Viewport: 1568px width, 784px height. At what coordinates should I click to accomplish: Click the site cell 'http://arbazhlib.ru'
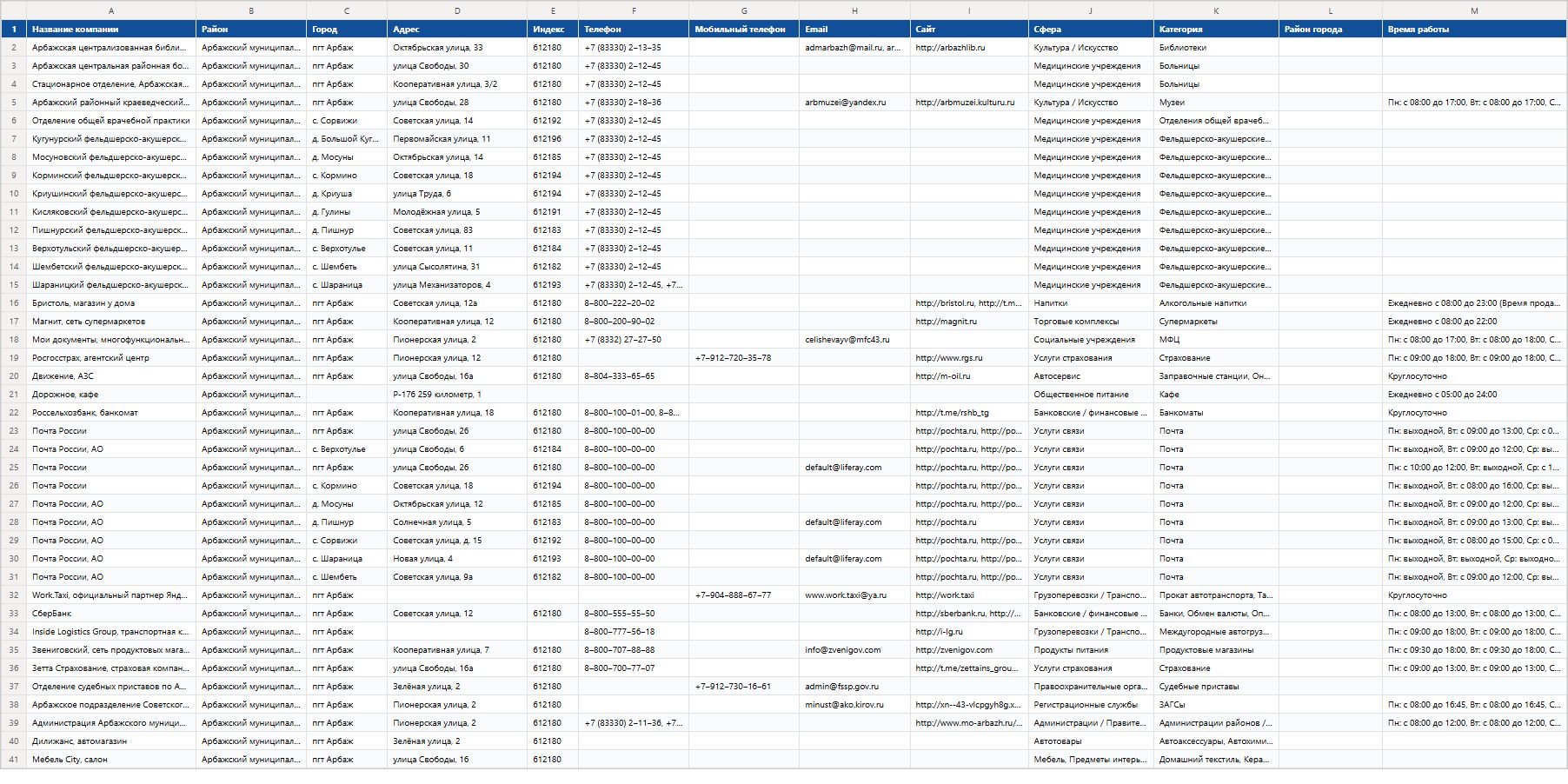coord(969,48)
